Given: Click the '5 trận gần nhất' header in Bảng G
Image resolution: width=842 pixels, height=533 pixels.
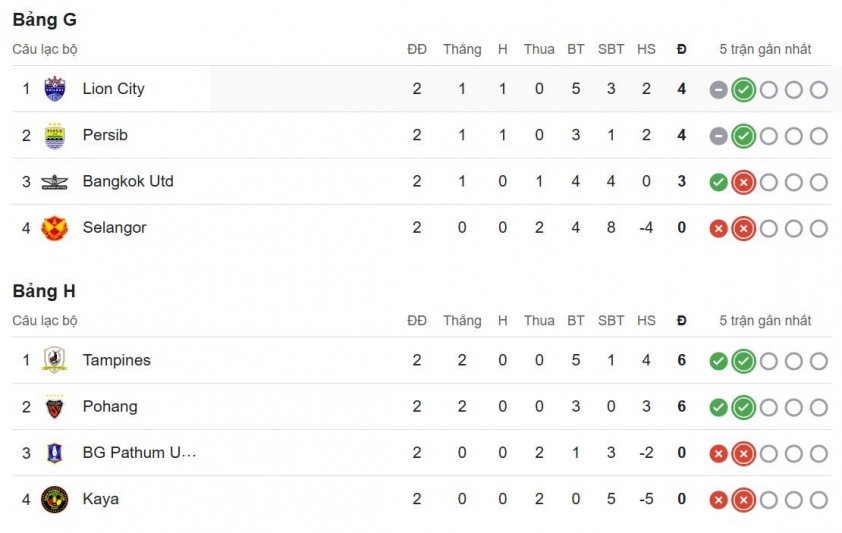Looking at the screenshot, I should (x=765, y=49).
